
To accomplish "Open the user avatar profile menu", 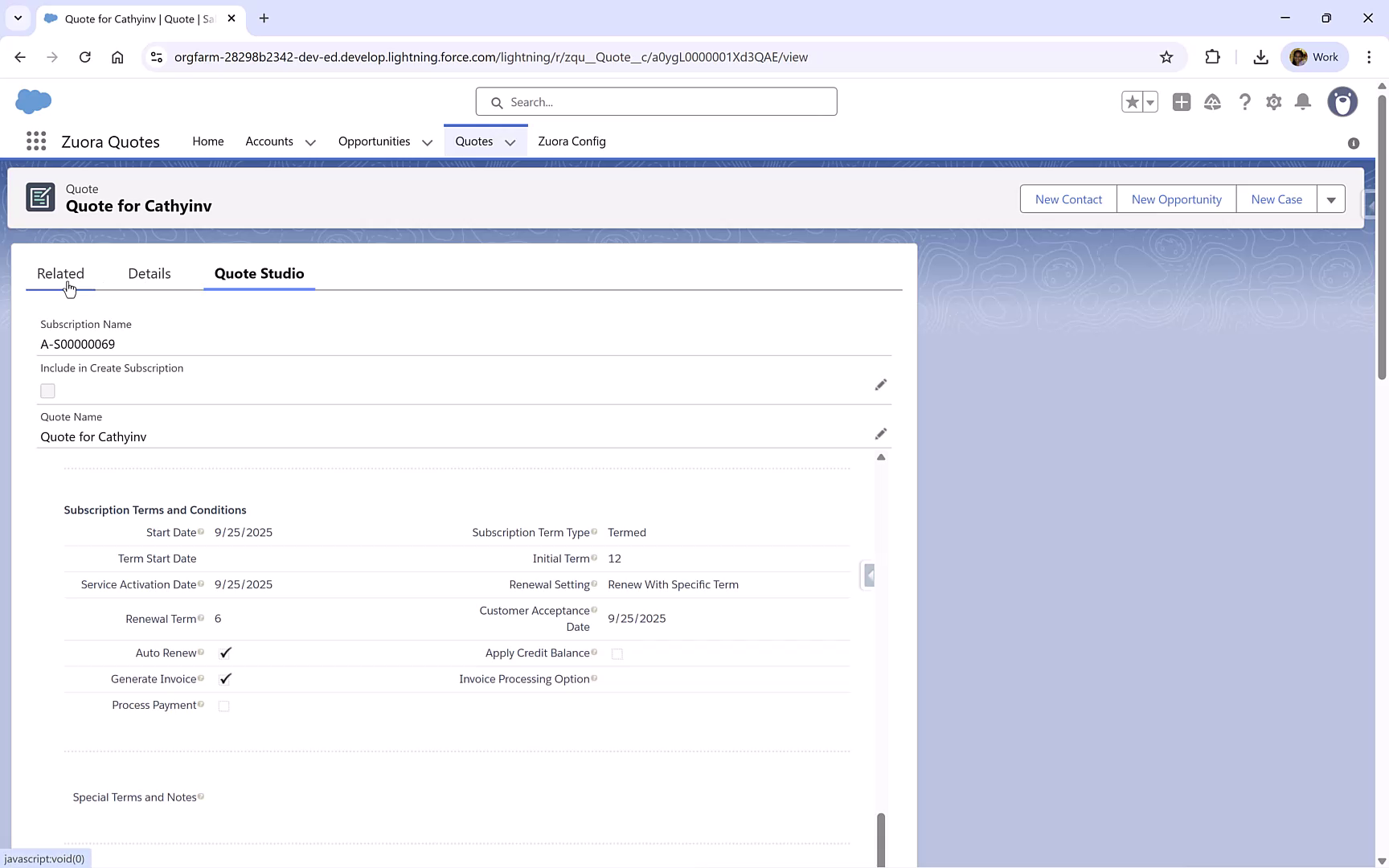I will pos(1342,102).
